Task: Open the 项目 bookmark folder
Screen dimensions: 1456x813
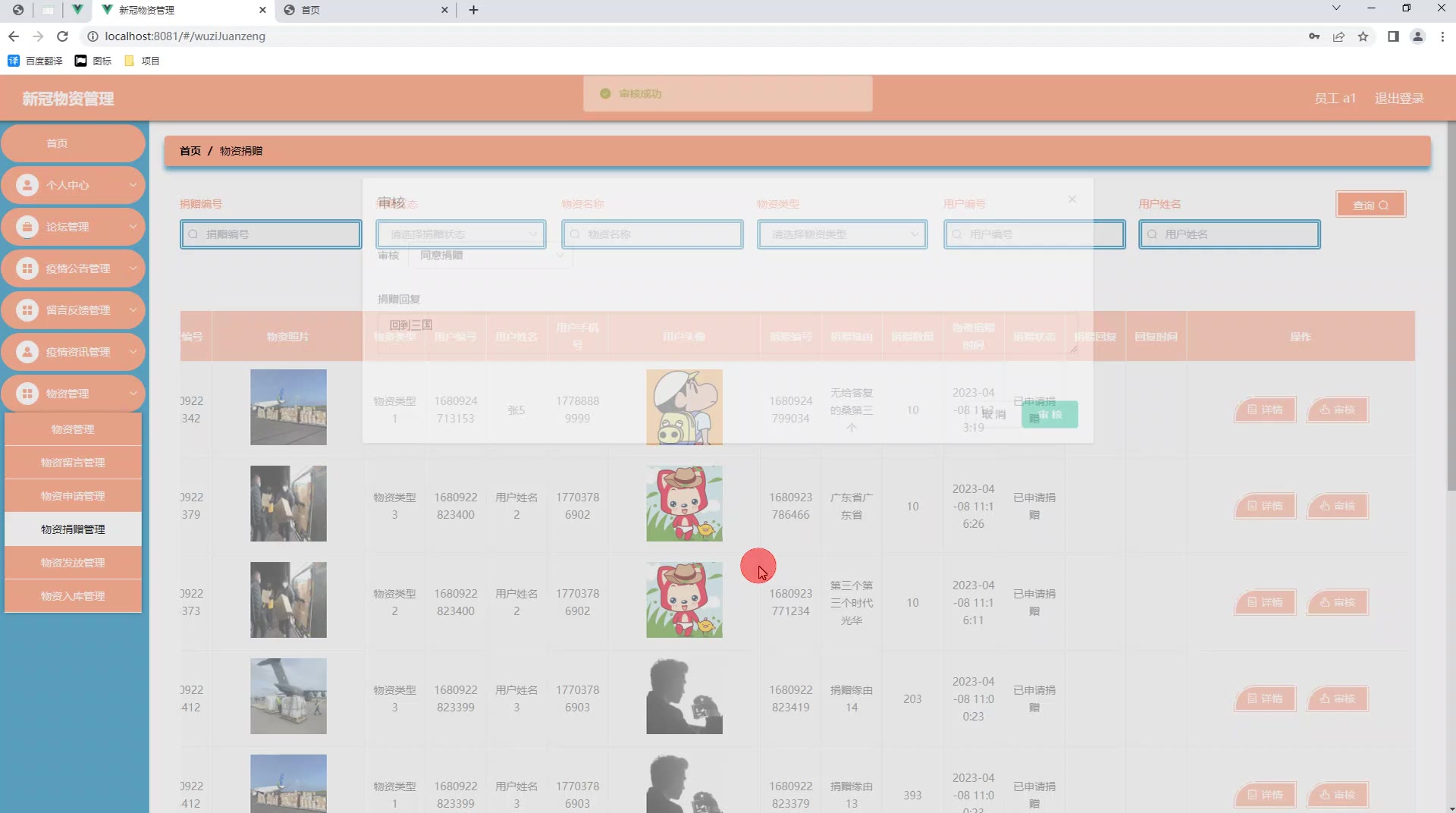Action: click(x=142, y=61)
